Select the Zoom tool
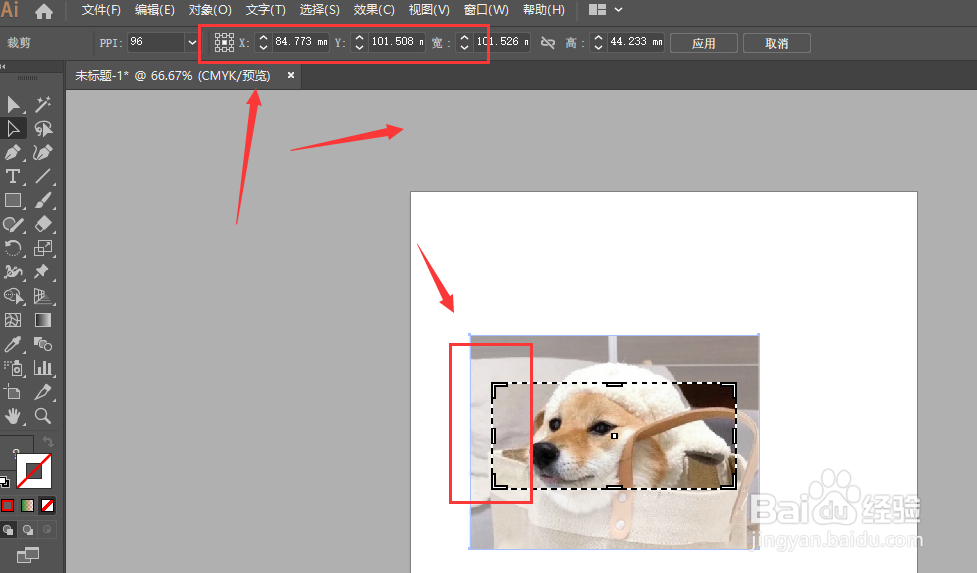977x573 pixels. (x=43, y=416)
